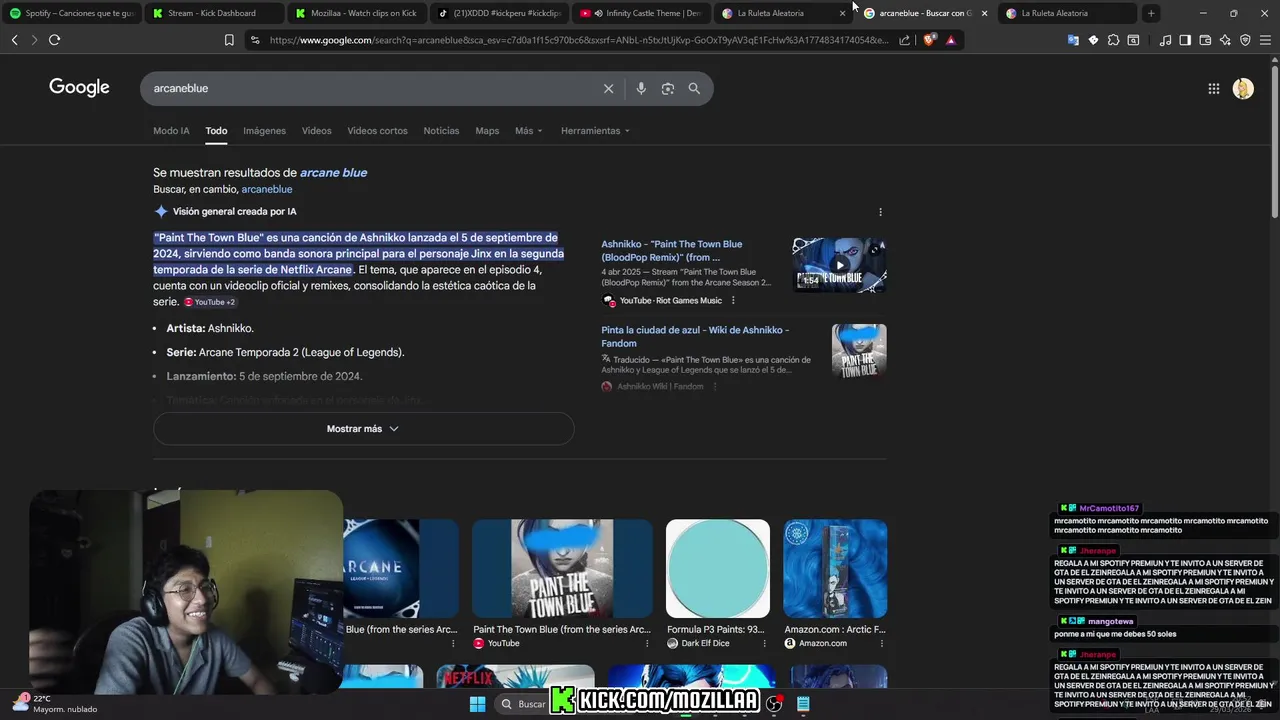Expand the Más dropdown in search tabs
The width and height of the screenshot is (1280, 720).
pyautogui.click(x=529, y=131)
